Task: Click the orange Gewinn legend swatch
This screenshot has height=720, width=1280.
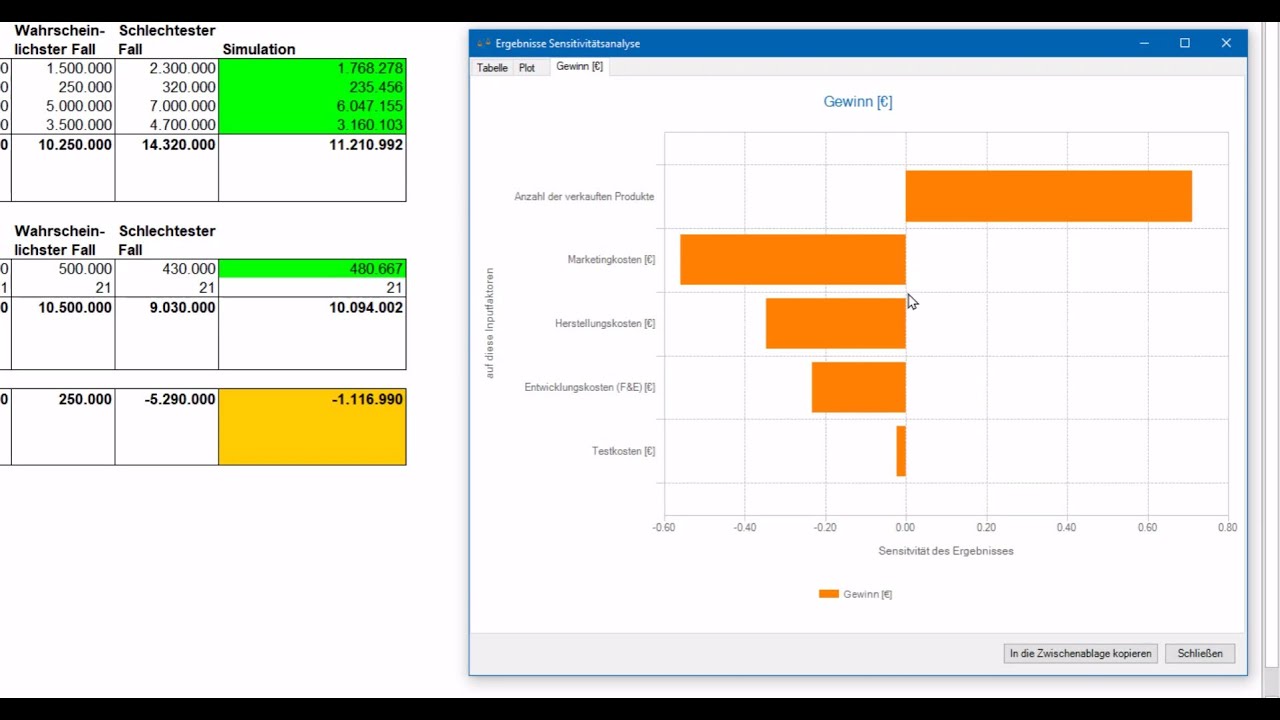Action: (828, 594)
